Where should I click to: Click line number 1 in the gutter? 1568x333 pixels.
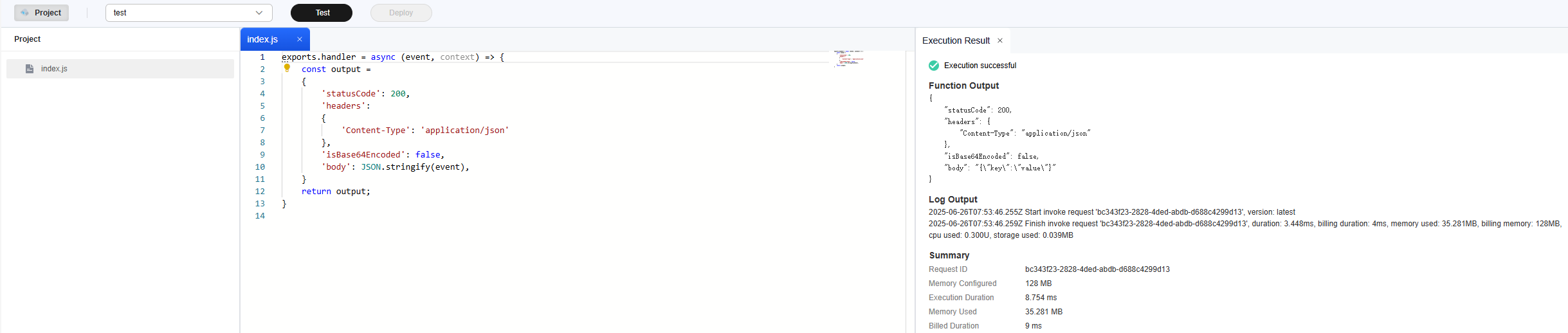coord(262,57)
